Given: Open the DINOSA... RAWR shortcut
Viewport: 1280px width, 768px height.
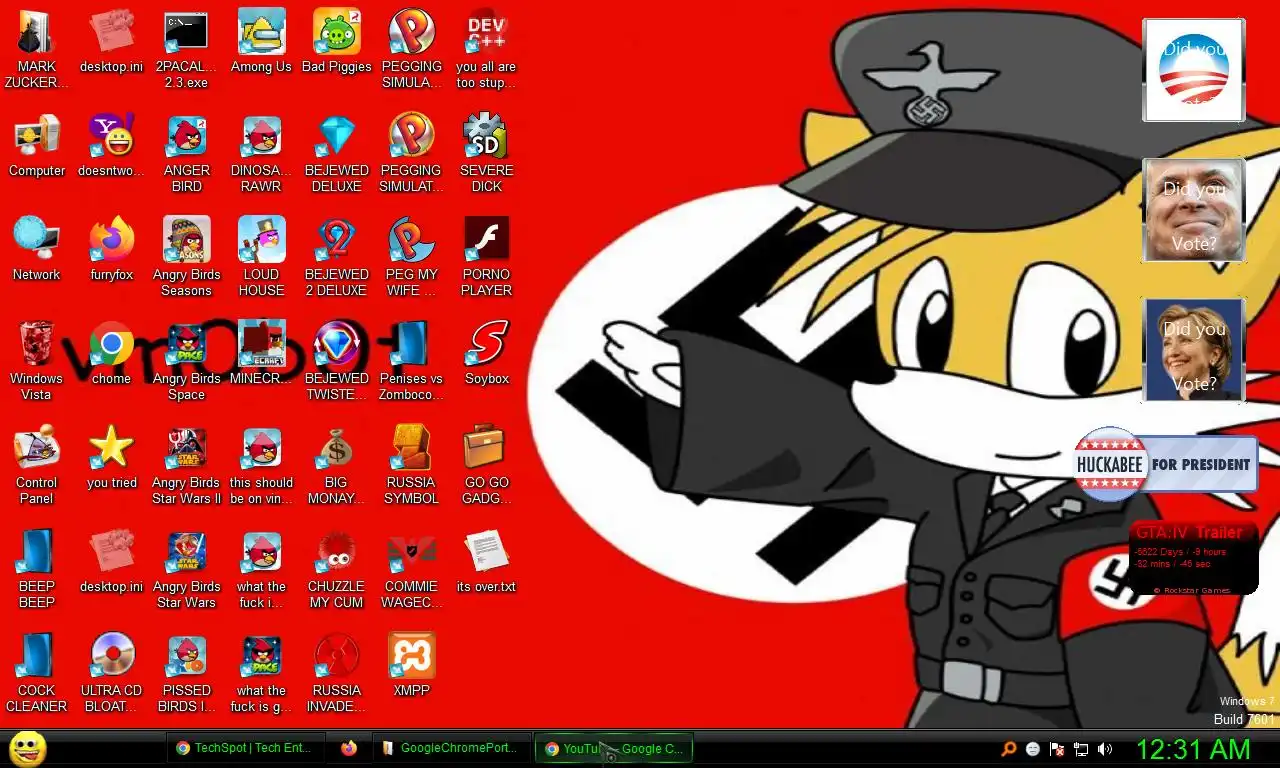Looking at the screenshot, I should tap(261, 154).
